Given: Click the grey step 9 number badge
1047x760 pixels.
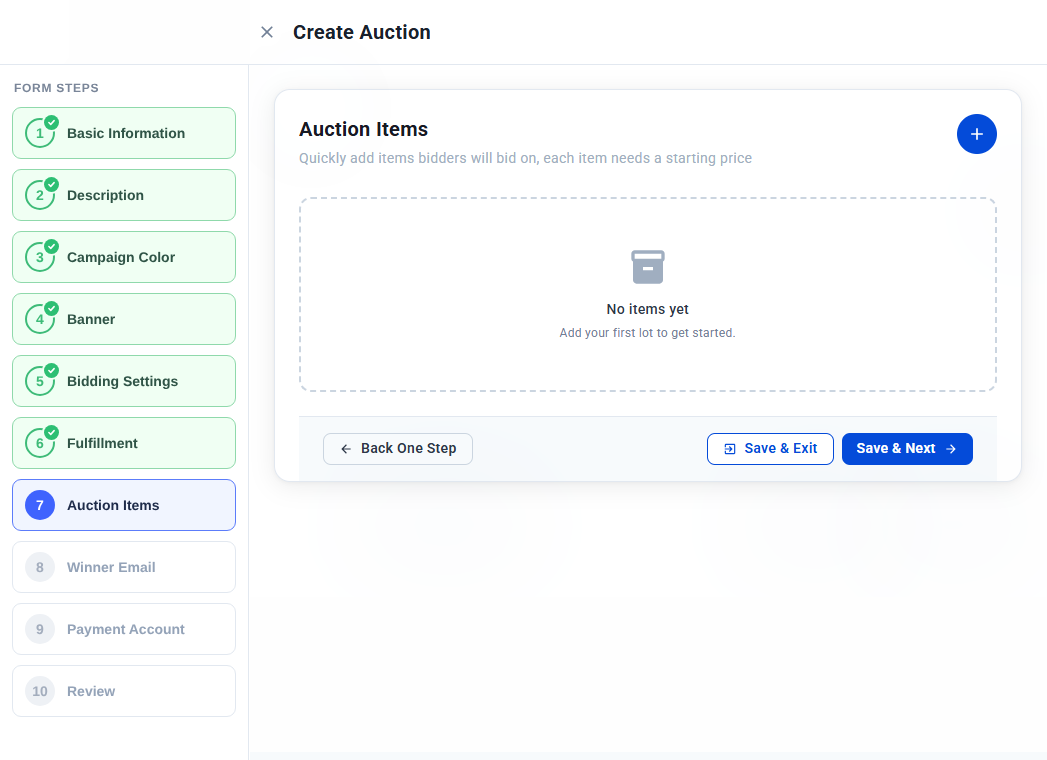Looking at the screenshot, I should (40, 629).
